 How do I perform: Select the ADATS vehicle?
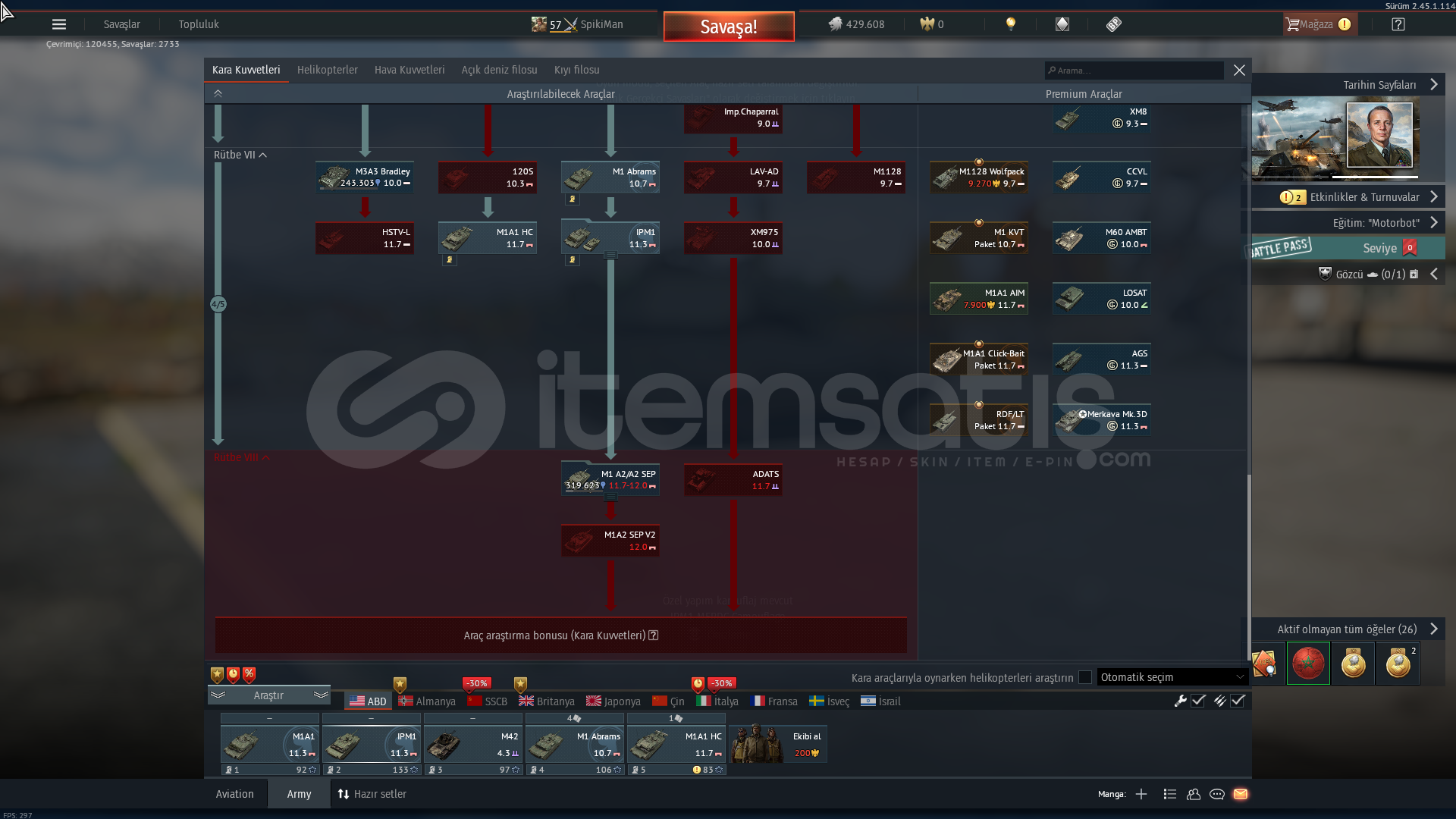(x=733, y=480)
